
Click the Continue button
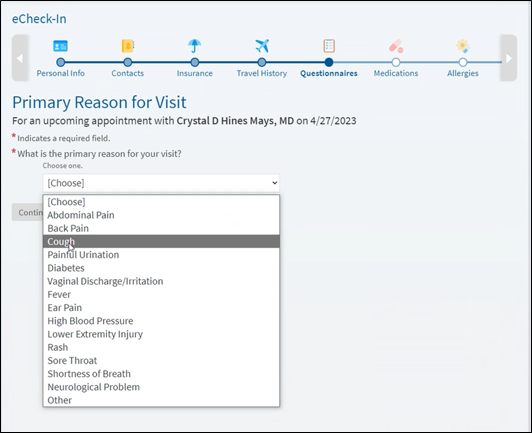27,212
